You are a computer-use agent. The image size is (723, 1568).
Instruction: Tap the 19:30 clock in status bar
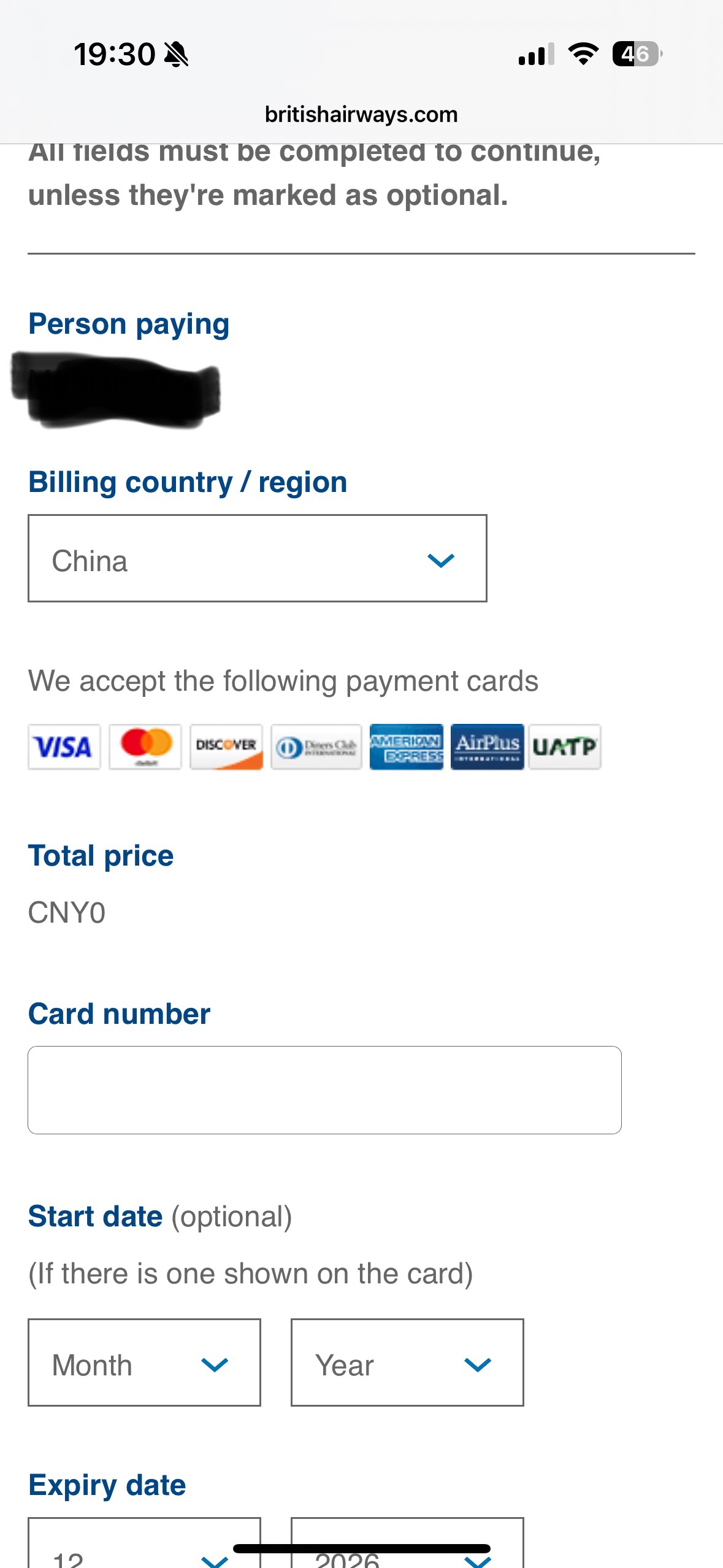tap(115, 54)
